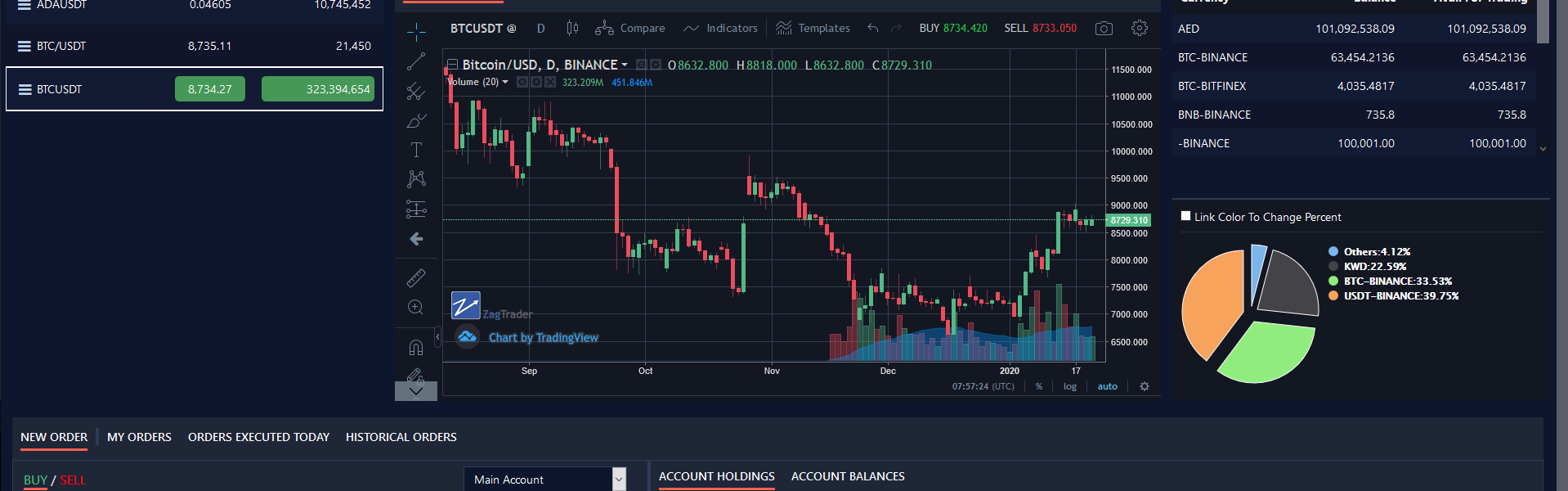
Task: Toggle log scale mode
Action: (x=1070, y=386)
